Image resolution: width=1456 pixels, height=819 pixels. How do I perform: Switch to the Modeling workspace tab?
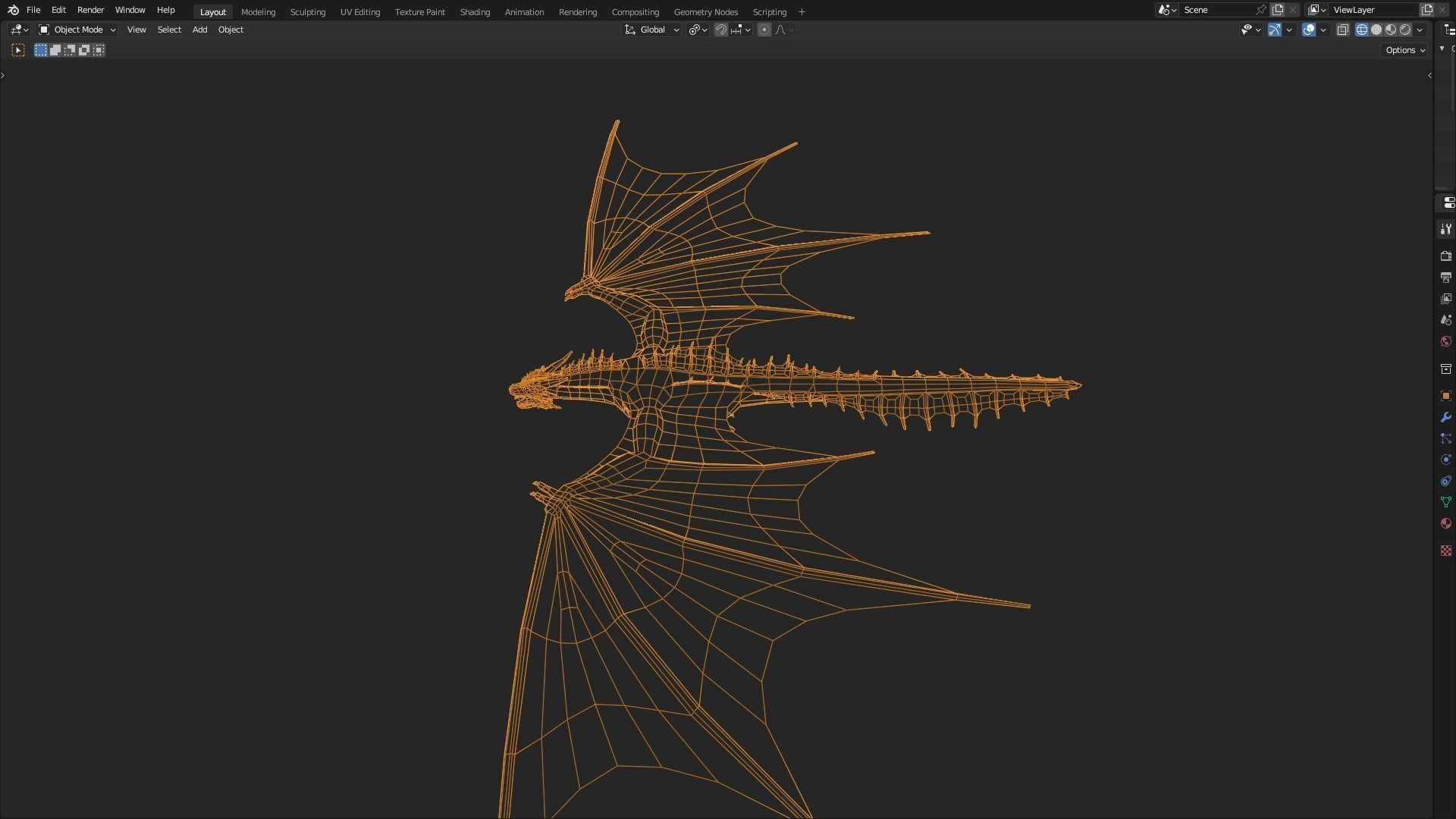[258, 12]
